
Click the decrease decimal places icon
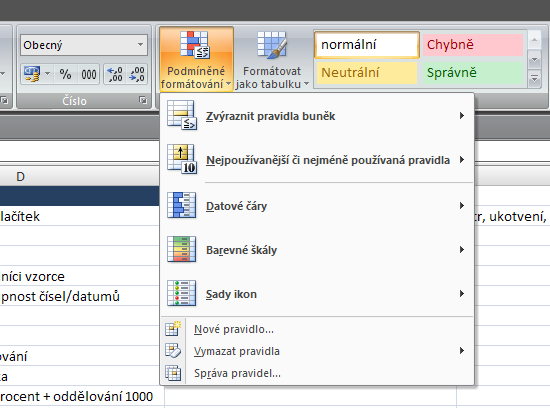(x=137, y=74)
